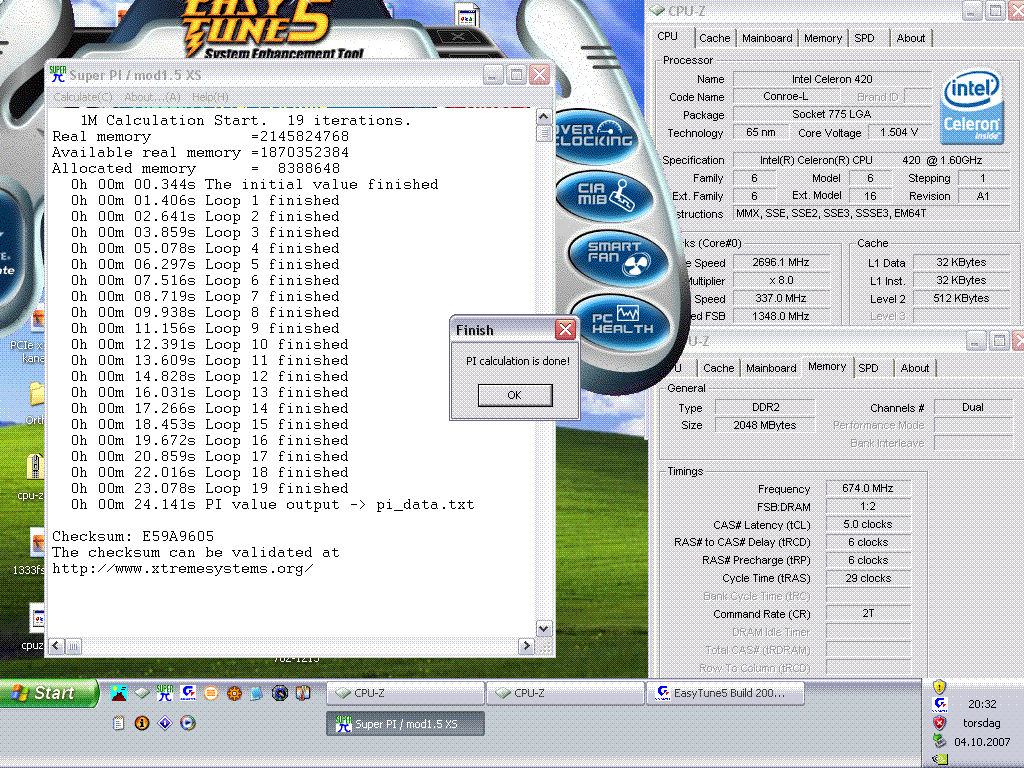Image resolution: width=1024 pixels, height=768 pixels.
Task: Click the red security alert shield tray icon
Action: [939, 722]
